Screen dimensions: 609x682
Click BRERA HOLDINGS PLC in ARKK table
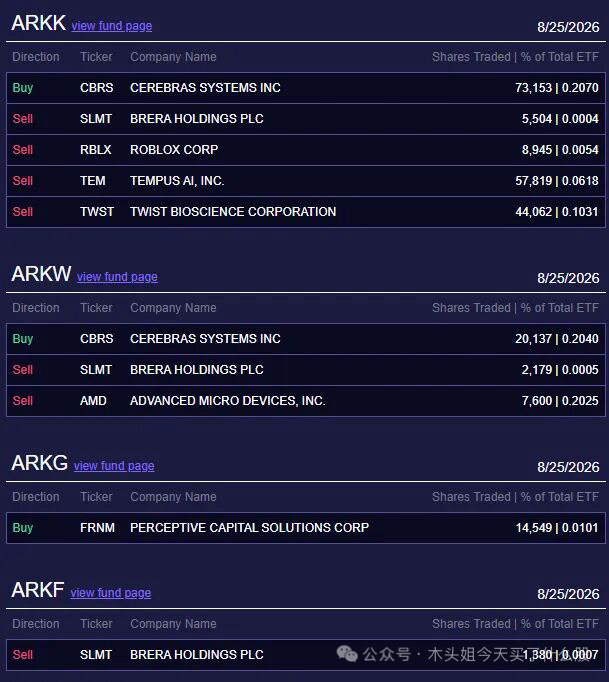197,119
